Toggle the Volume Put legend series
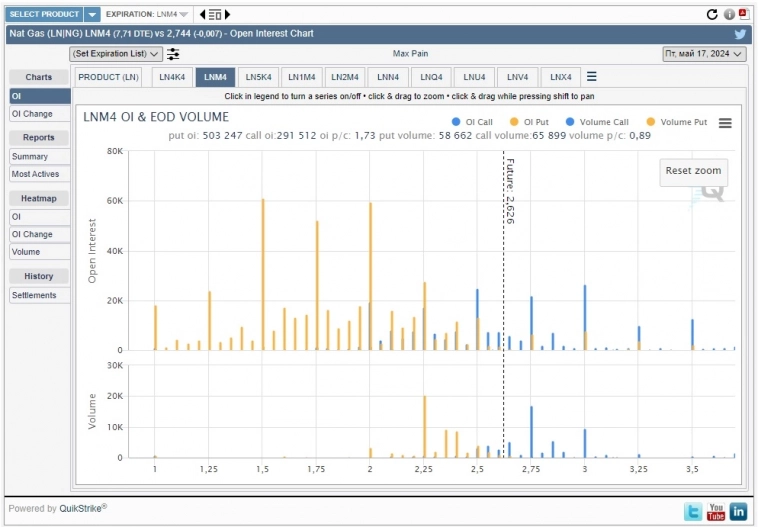 (681, 123)
